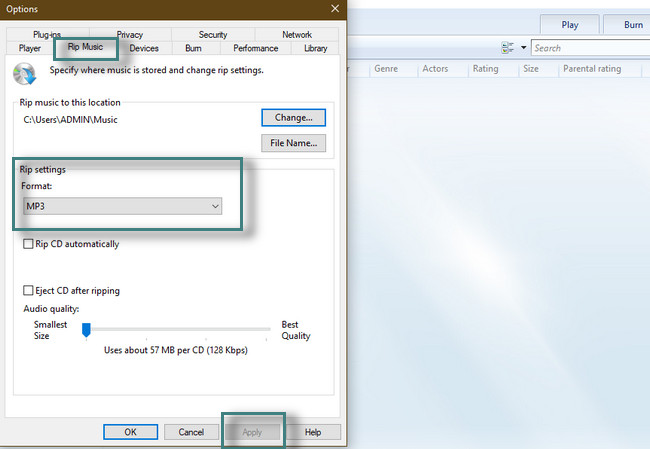Sort by the Actors column
650x449 pixels.
pyautogui.click(x=435, y=69)
